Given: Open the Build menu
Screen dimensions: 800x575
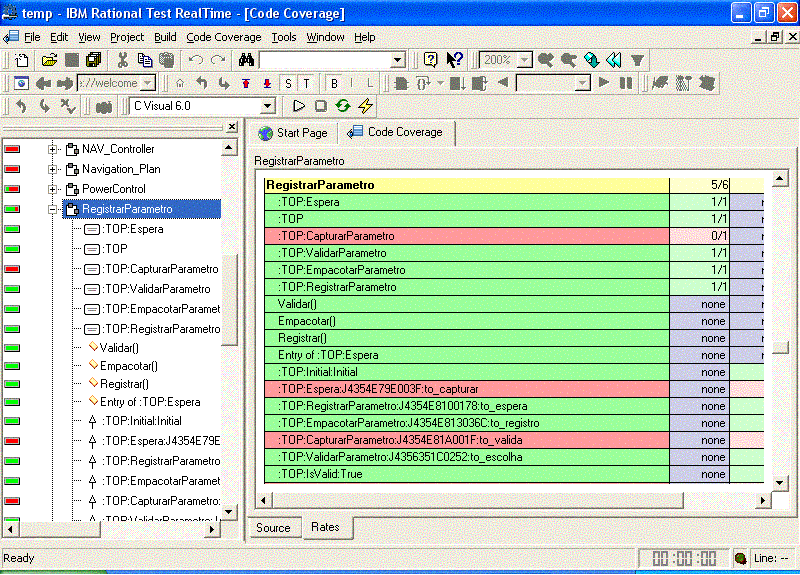Looking at the screenshot, I should click(x=165, y=37).
